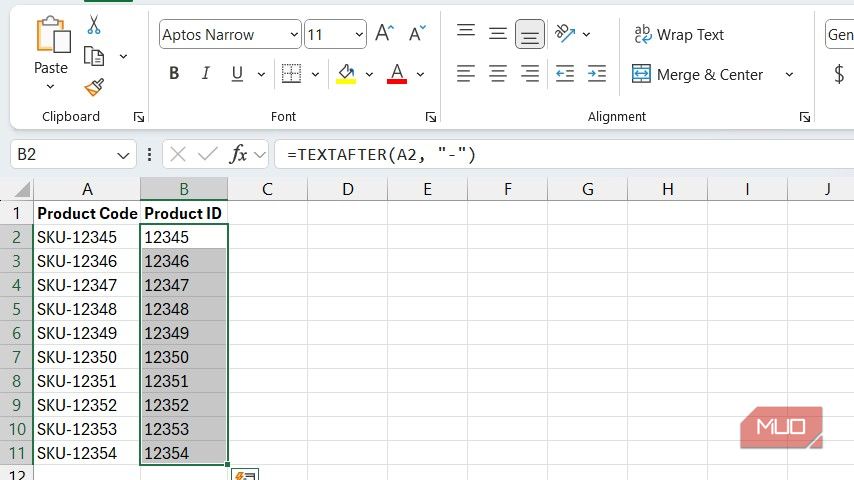Click Merge & Center button
This screenshot has height=480, width=854.
[697, 74]
